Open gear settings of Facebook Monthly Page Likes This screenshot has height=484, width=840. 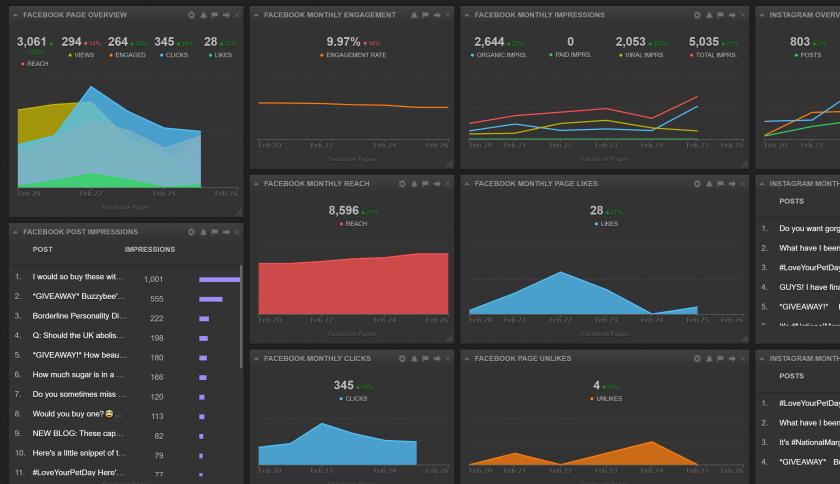pyautogui.click(x=697, y=184)
